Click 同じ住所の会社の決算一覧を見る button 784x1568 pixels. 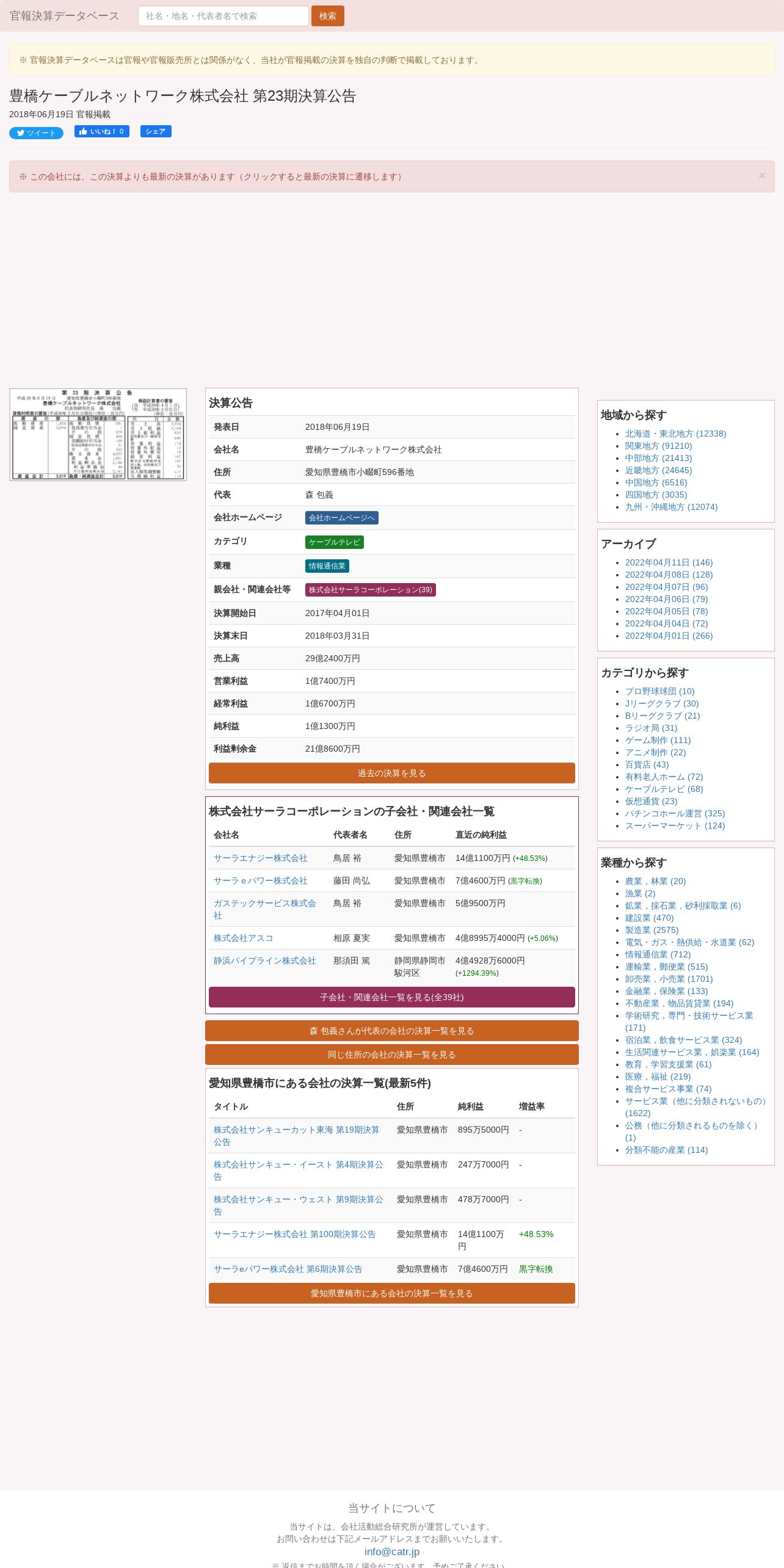(x=392, y=1054)
